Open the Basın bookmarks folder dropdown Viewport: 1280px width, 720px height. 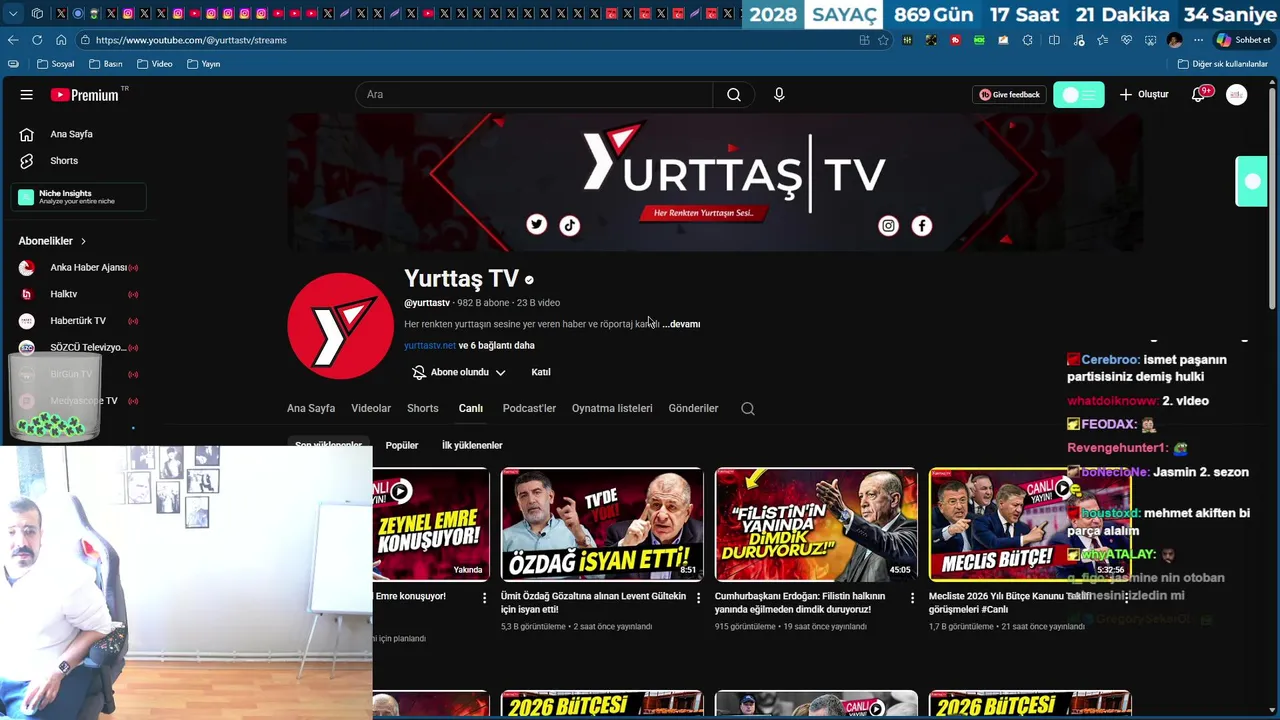click(105, 64)
